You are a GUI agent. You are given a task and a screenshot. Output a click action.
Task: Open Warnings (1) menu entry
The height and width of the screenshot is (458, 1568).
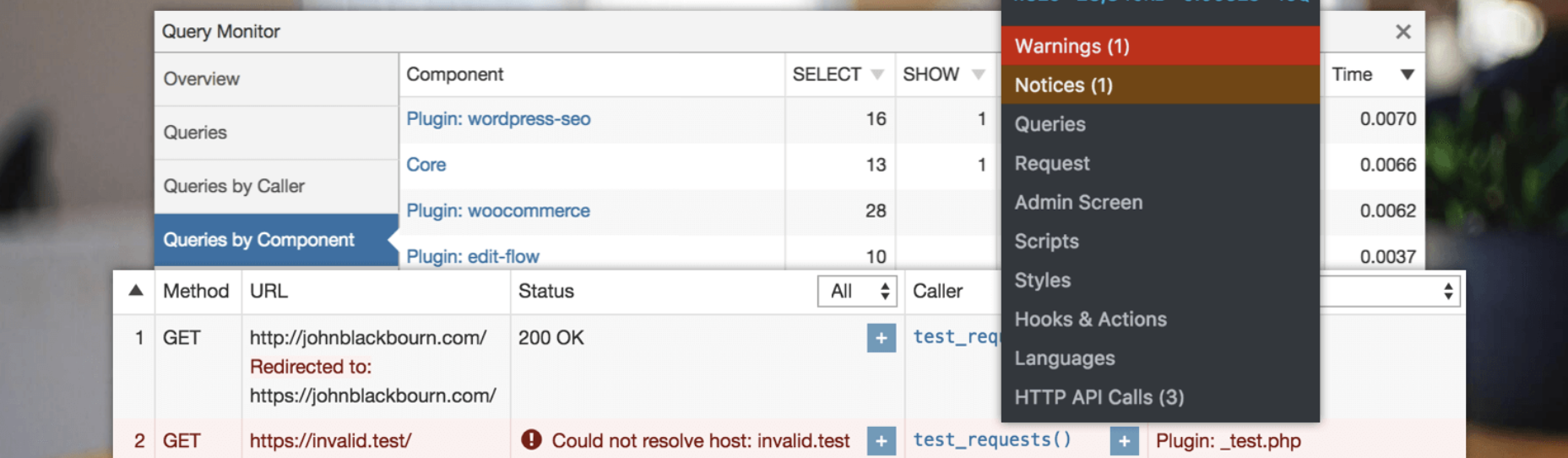click(x=1160, y=46)
